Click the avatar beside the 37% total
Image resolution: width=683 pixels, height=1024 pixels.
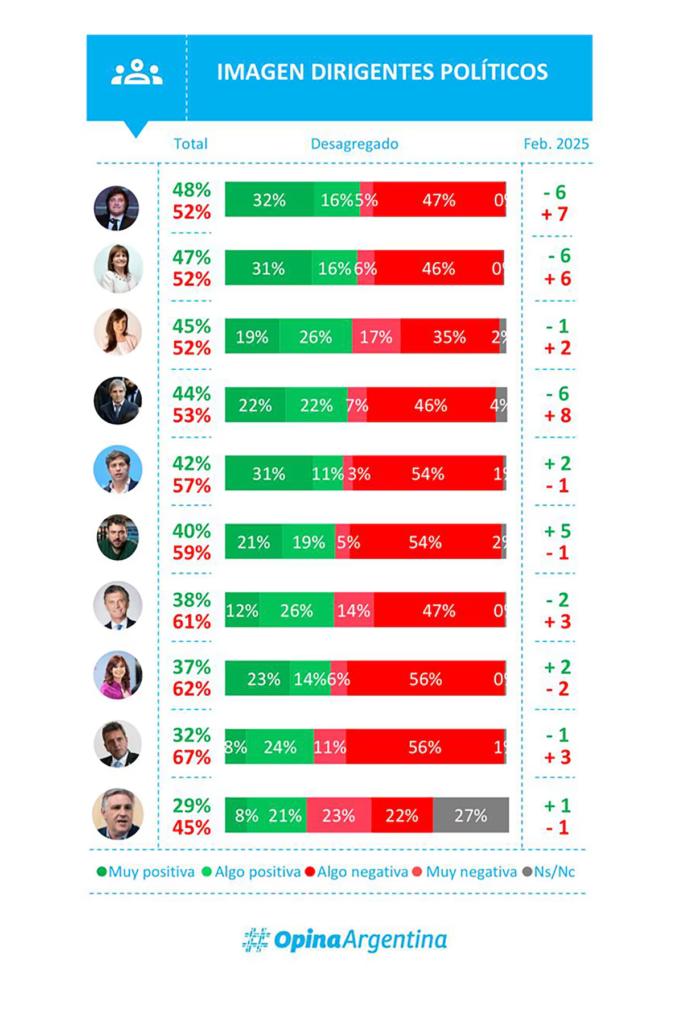[117, 676]
